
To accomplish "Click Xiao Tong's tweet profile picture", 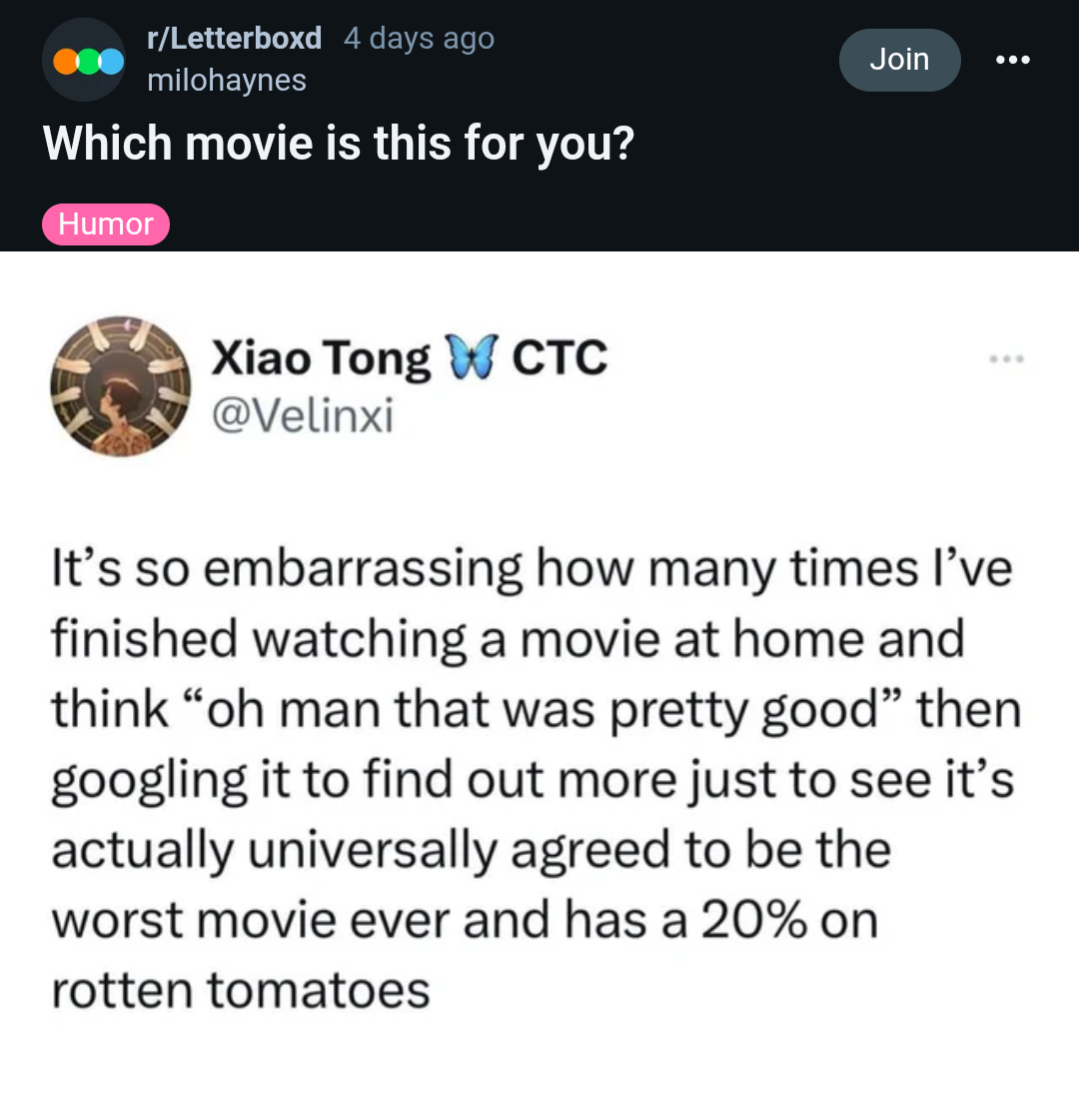I will (x=121, y=386).
